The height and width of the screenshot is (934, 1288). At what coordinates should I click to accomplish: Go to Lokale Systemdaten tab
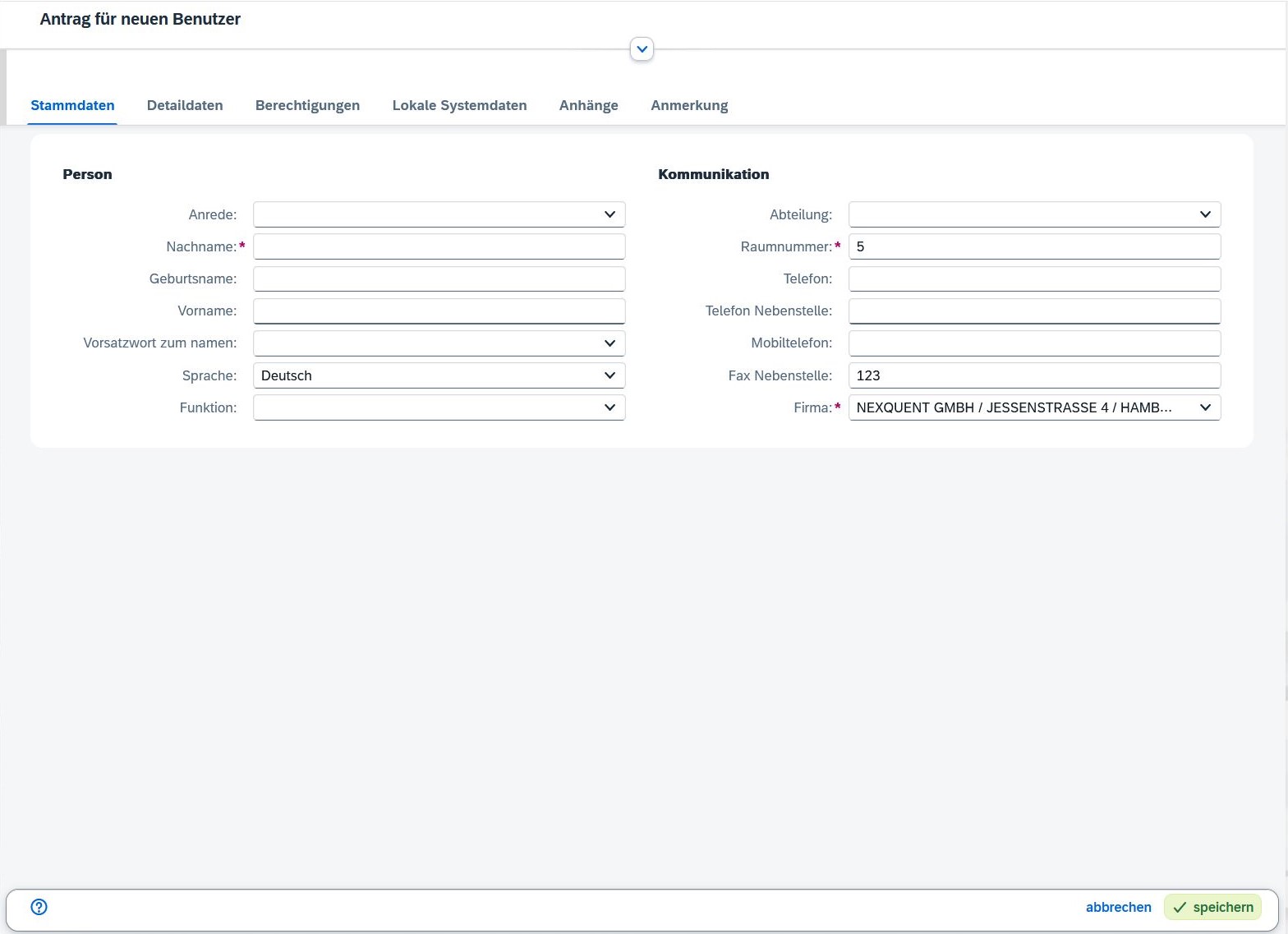(x=459, y=105)
